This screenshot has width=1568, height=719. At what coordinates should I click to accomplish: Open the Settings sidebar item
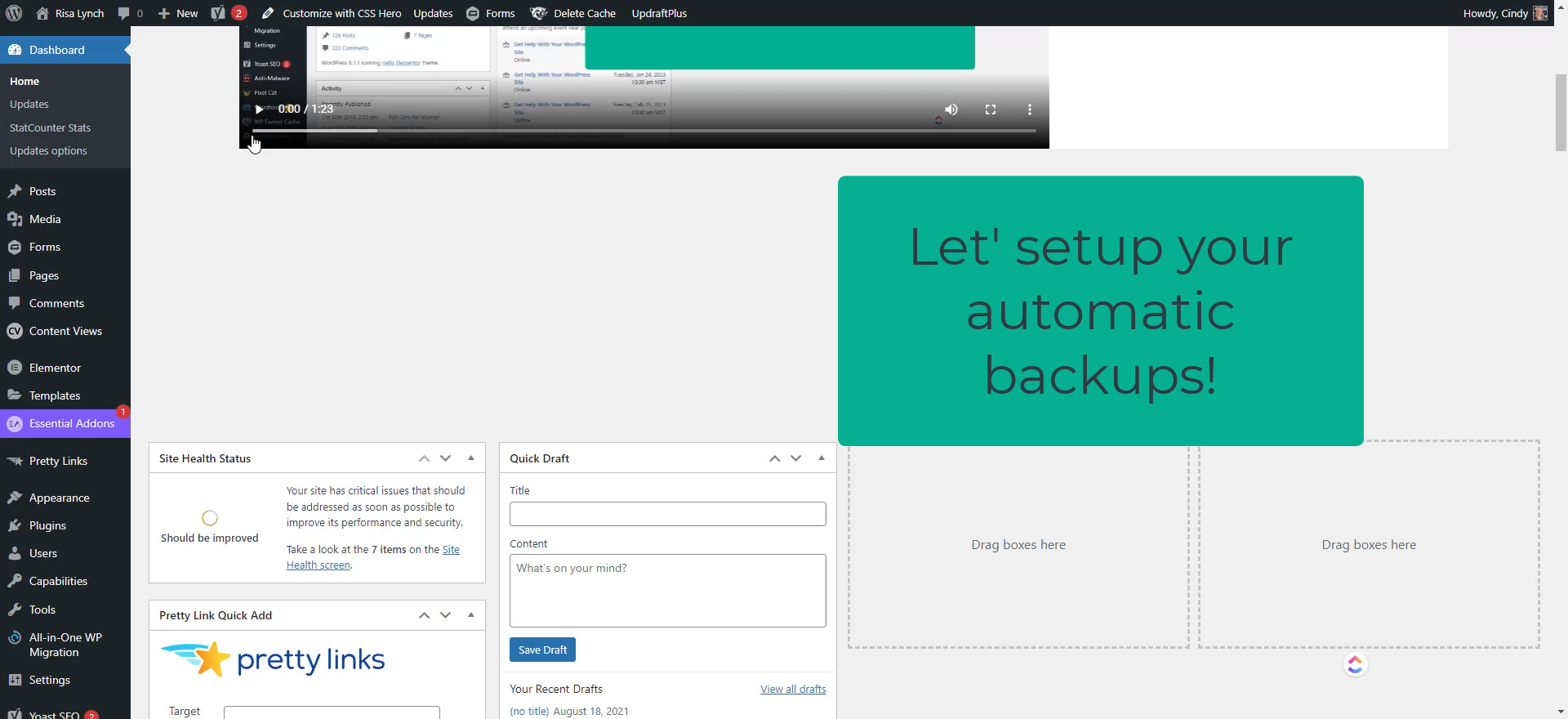[x=65, y=680]
